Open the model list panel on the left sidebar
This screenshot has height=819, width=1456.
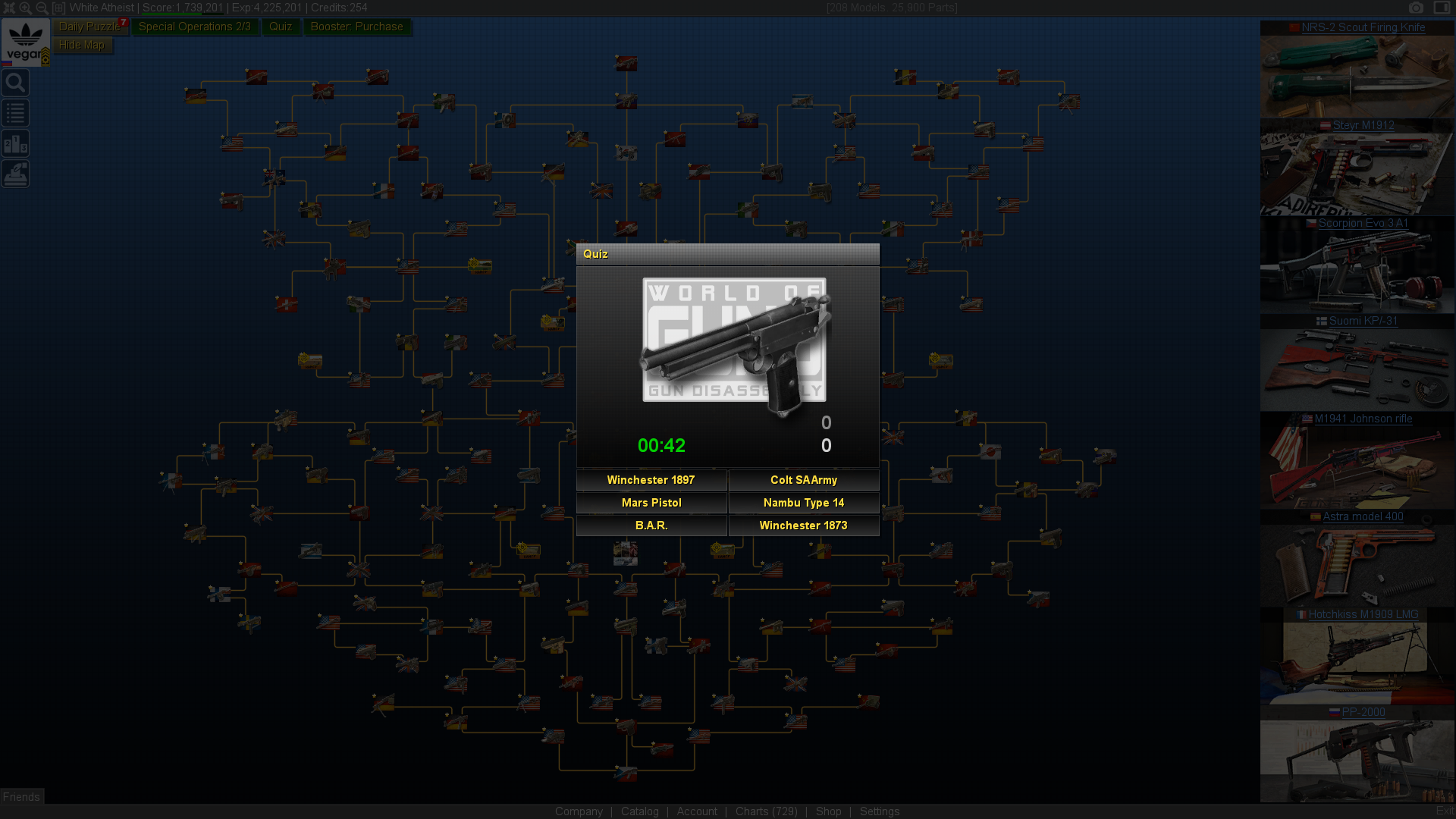tap(16, 112)
